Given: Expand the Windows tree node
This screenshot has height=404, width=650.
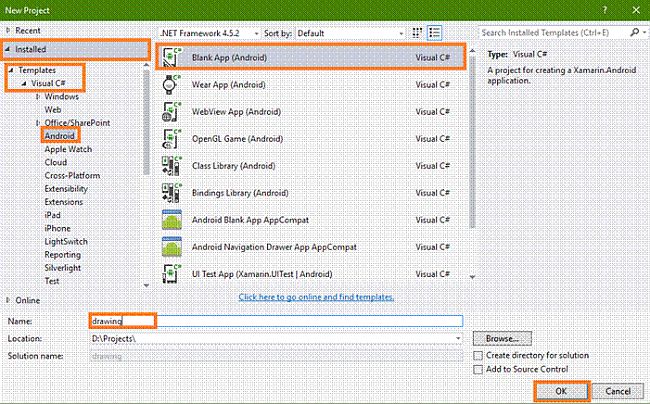Looking at the screenshot, I should pyautogui.click(x=38, y=97).
